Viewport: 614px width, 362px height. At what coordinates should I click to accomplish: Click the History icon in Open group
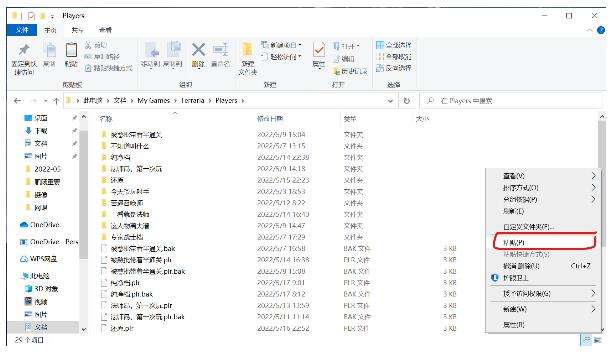coord(336,71)
